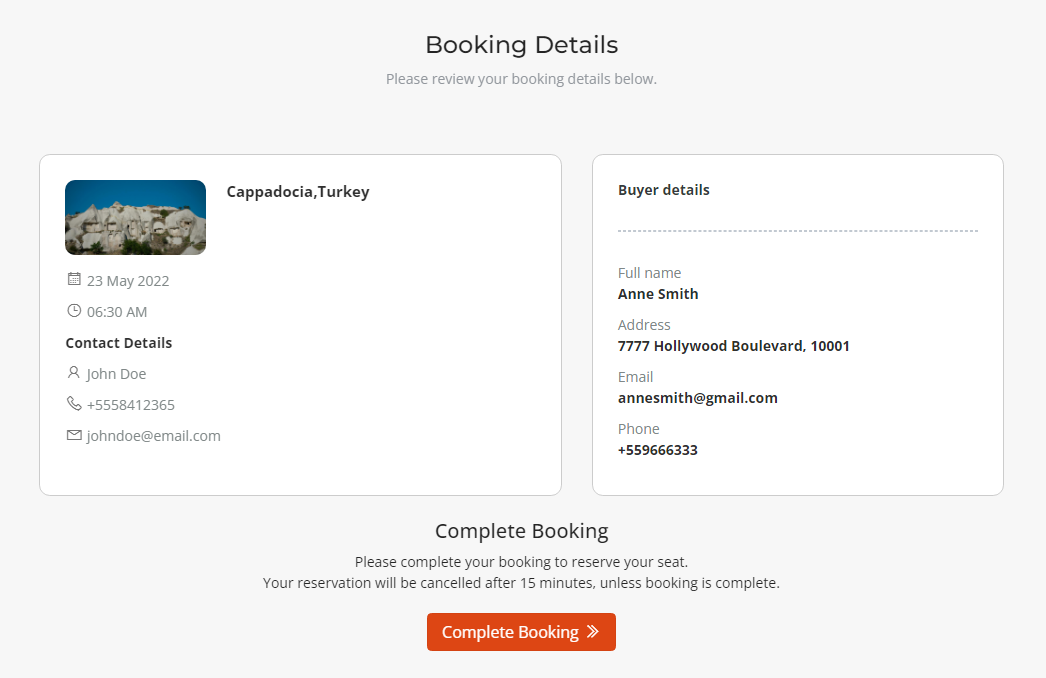Click the Contact Details heading

coord(118,343)
